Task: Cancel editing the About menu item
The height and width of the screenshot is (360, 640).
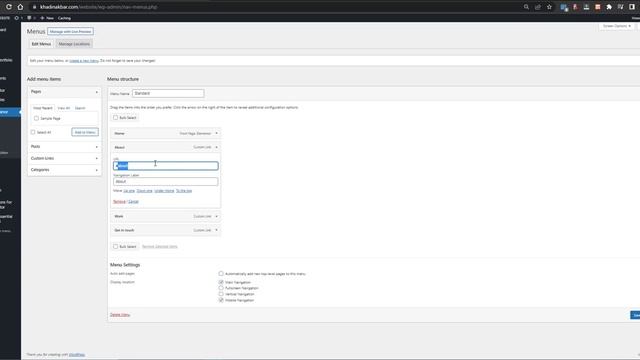Action: [x=133, y=202]
